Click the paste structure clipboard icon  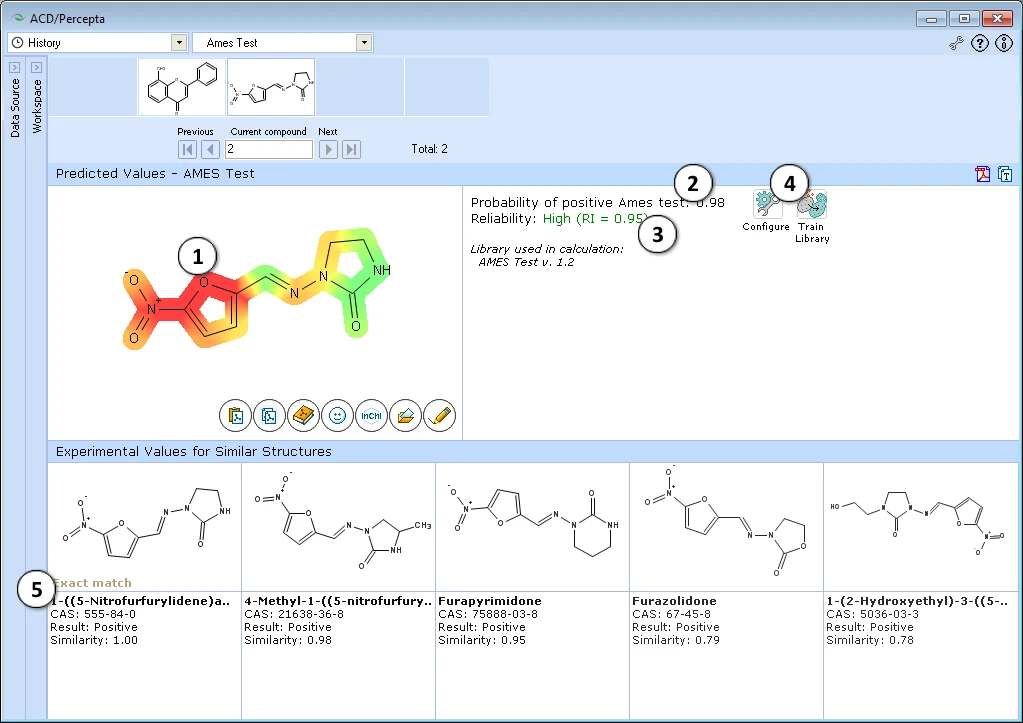click(236, 416)
